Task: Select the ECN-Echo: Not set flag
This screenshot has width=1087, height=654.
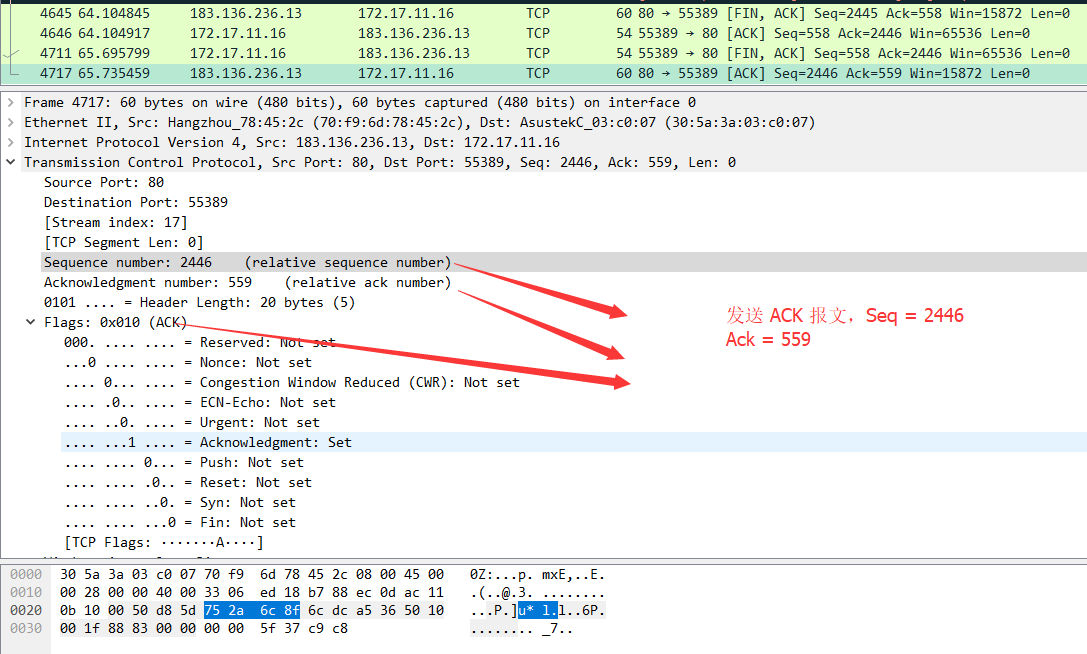Action: click(199, 402)
